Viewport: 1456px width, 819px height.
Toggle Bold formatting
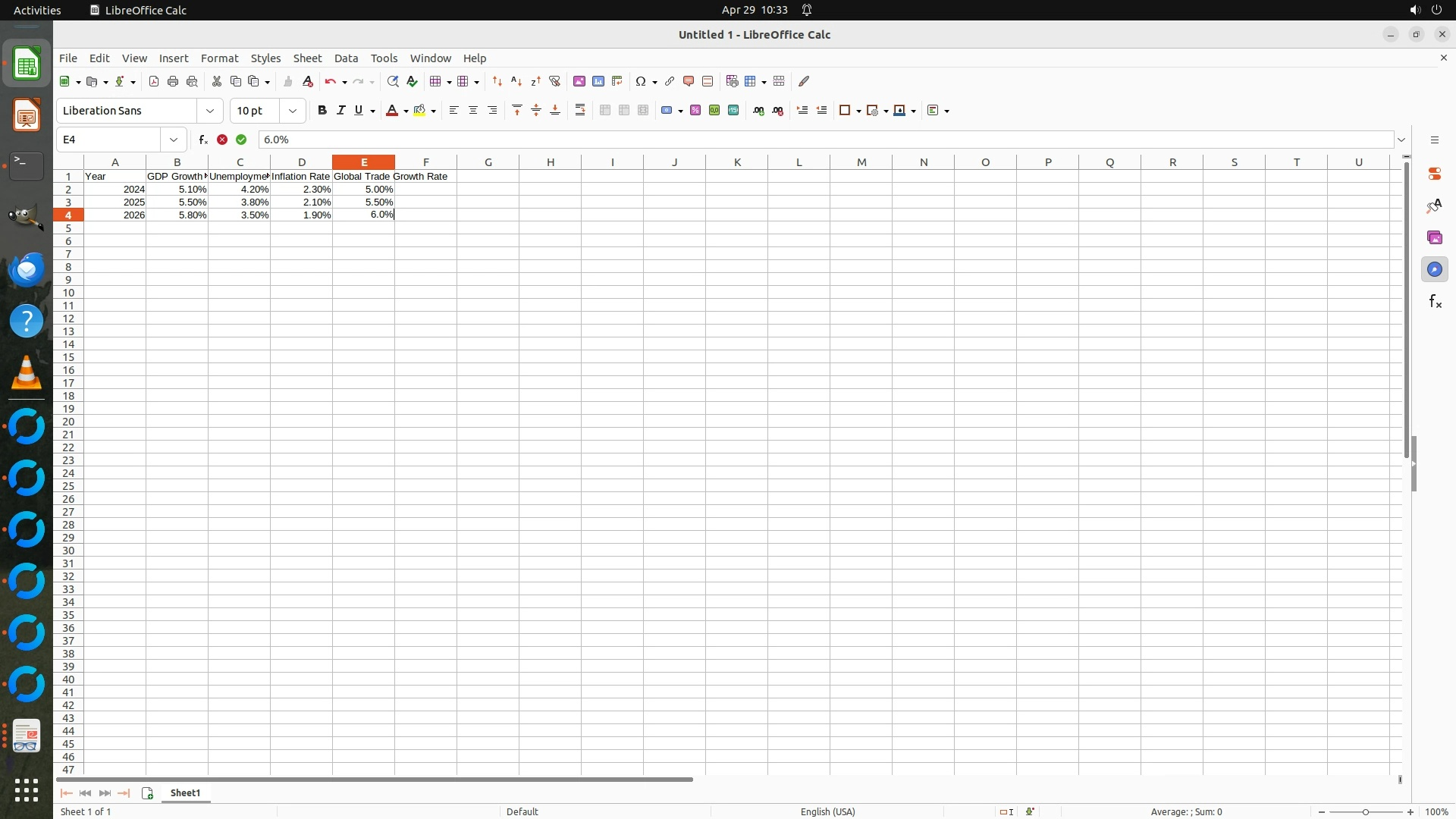[322, 111]
